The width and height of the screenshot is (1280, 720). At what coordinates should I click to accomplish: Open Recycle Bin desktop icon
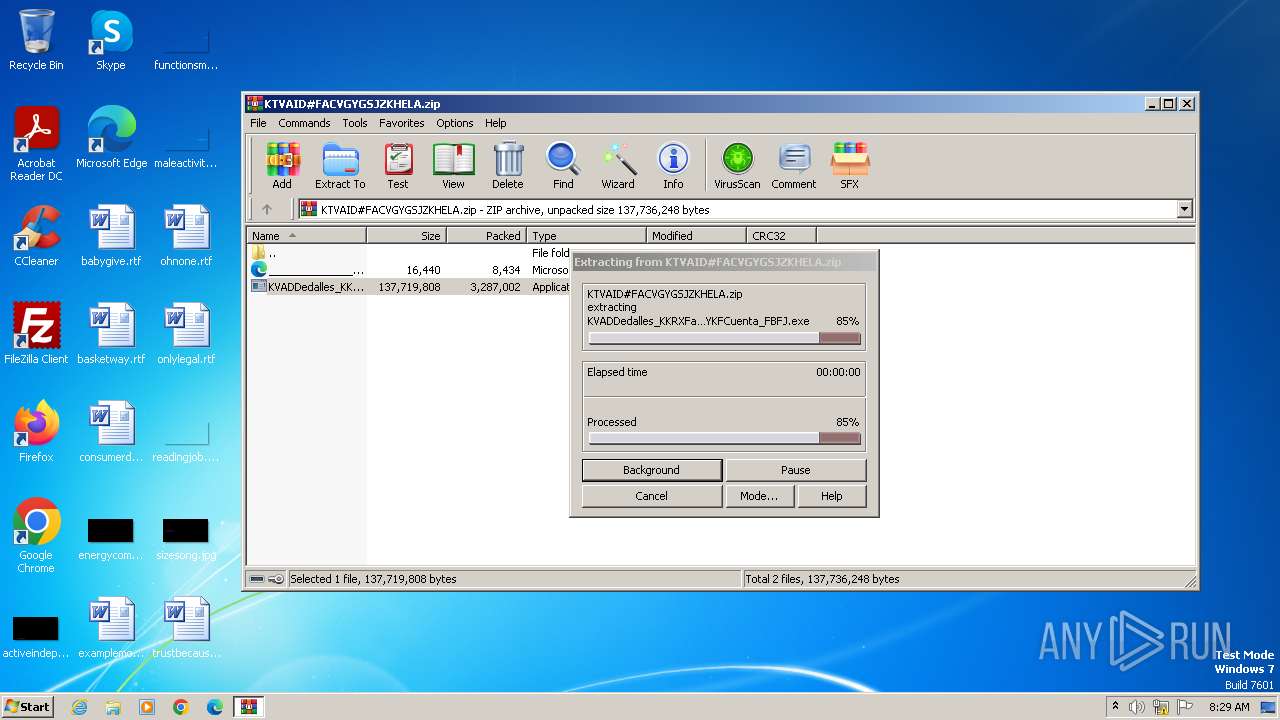pyautogui.click(x=36, y=40)
